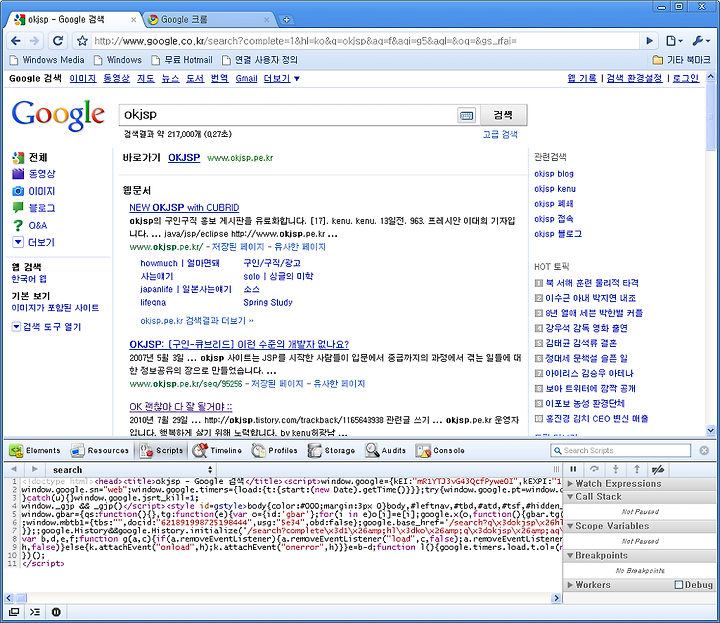Close the okjsp Google search tab
Screen dimensions: 720x623
tap(133, 20)
